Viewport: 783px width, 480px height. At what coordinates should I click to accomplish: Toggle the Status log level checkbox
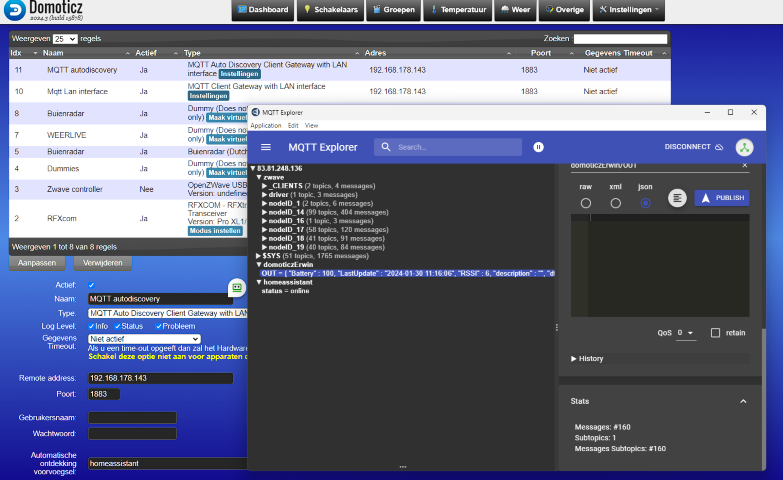(x=117, y=326)
